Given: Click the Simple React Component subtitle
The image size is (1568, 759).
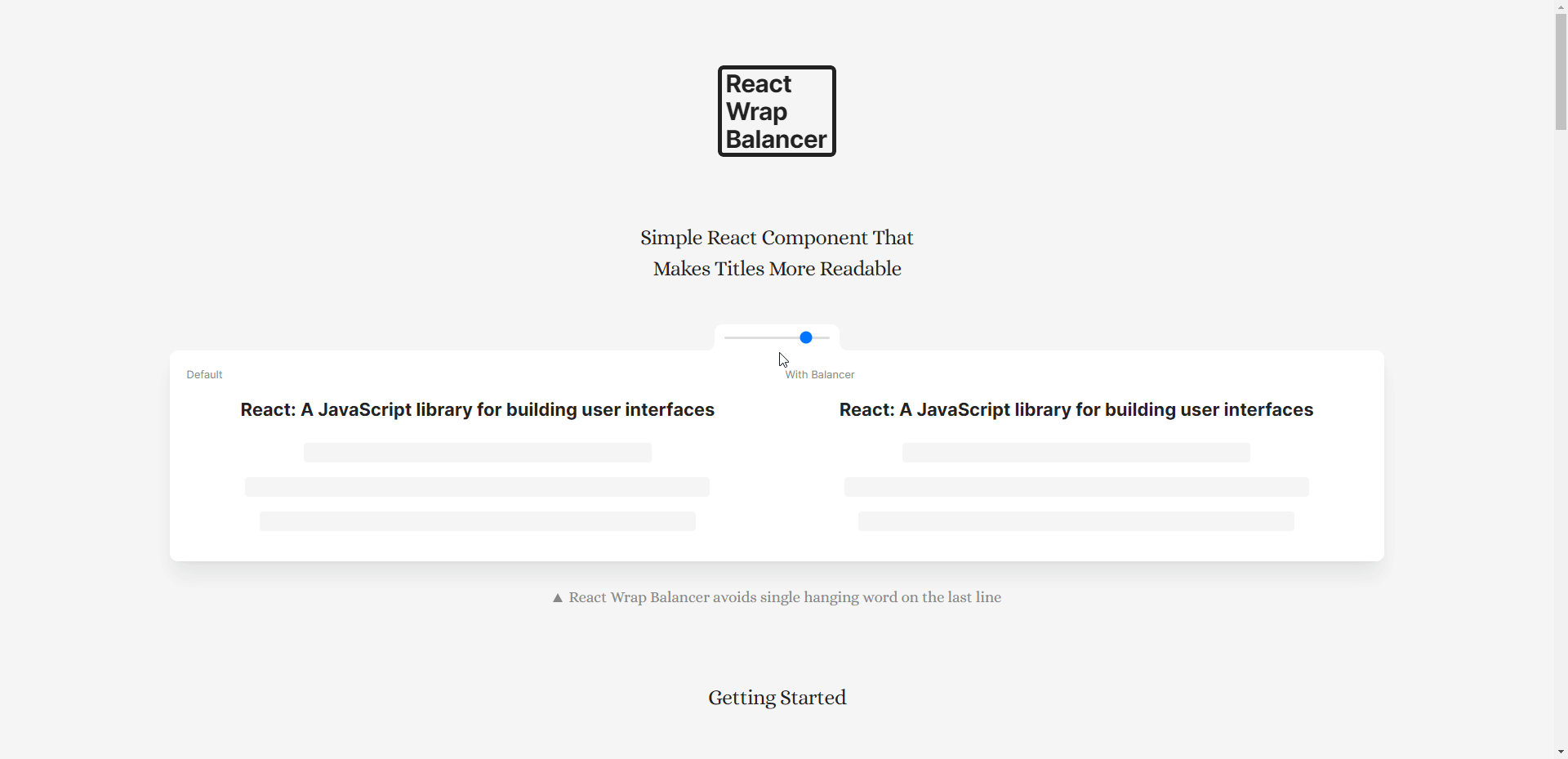Looking at the screenshot, I should pyautogui.click(x=776, y=252).
